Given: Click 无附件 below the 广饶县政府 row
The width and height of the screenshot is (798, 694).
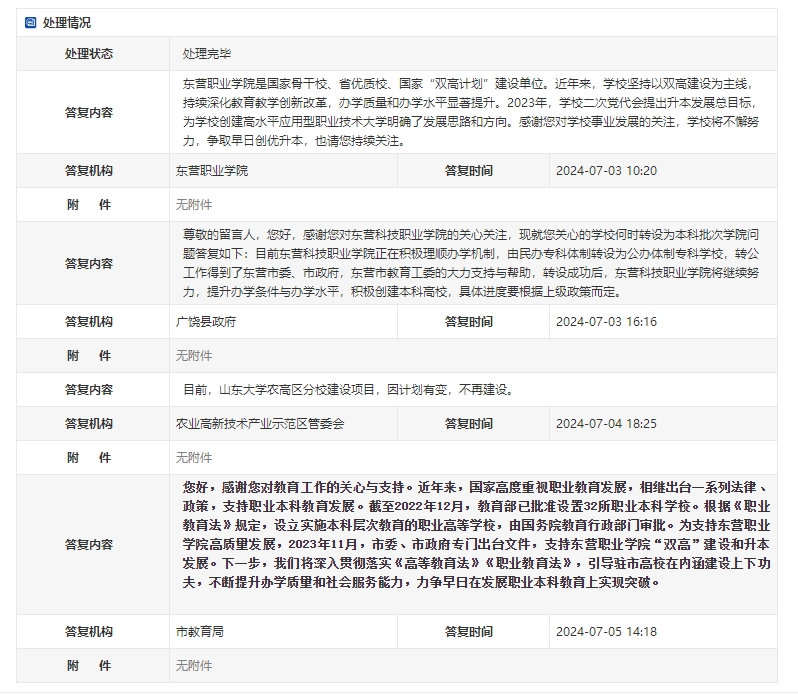Looking at the screenshot, I should click(x=194, y=356).
